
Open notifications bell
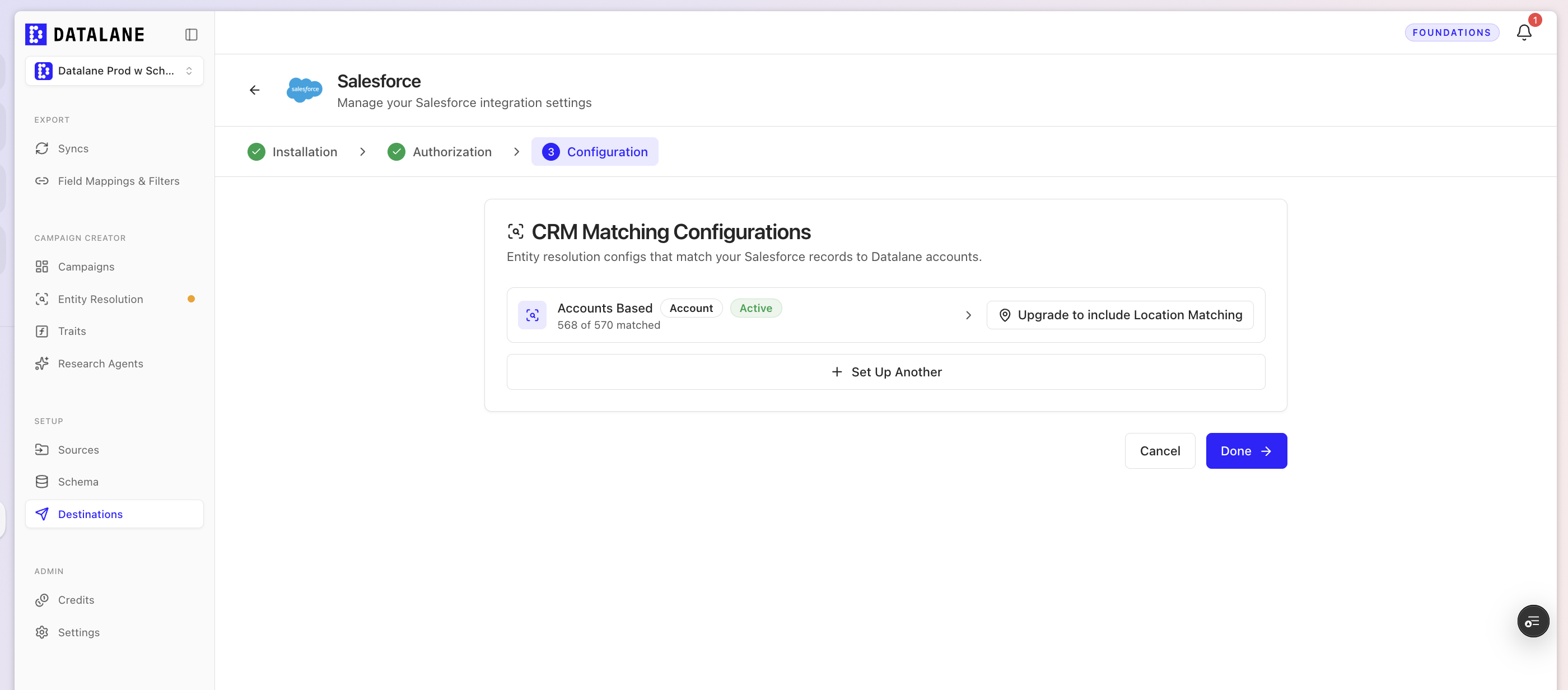click(x=1524, y=32)
